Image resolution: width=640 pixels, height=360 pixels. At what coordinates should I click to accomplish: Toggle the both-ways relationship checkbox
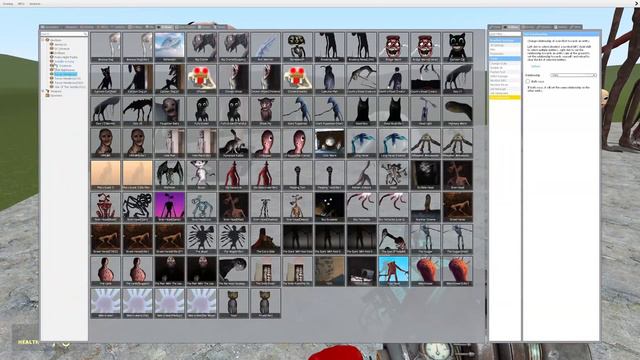528,82
